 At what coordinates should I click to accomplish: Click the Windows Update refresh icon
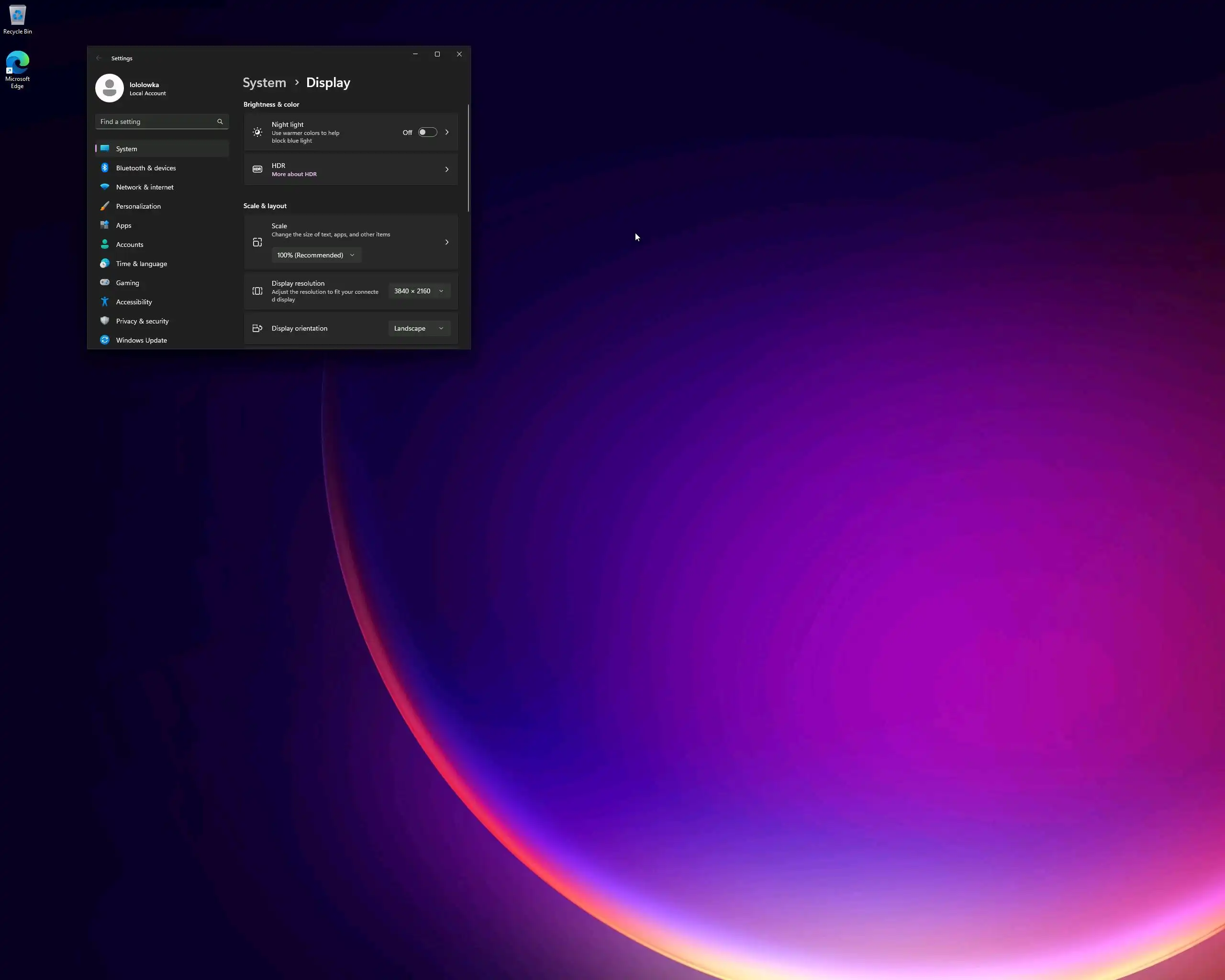pos(104,340)
